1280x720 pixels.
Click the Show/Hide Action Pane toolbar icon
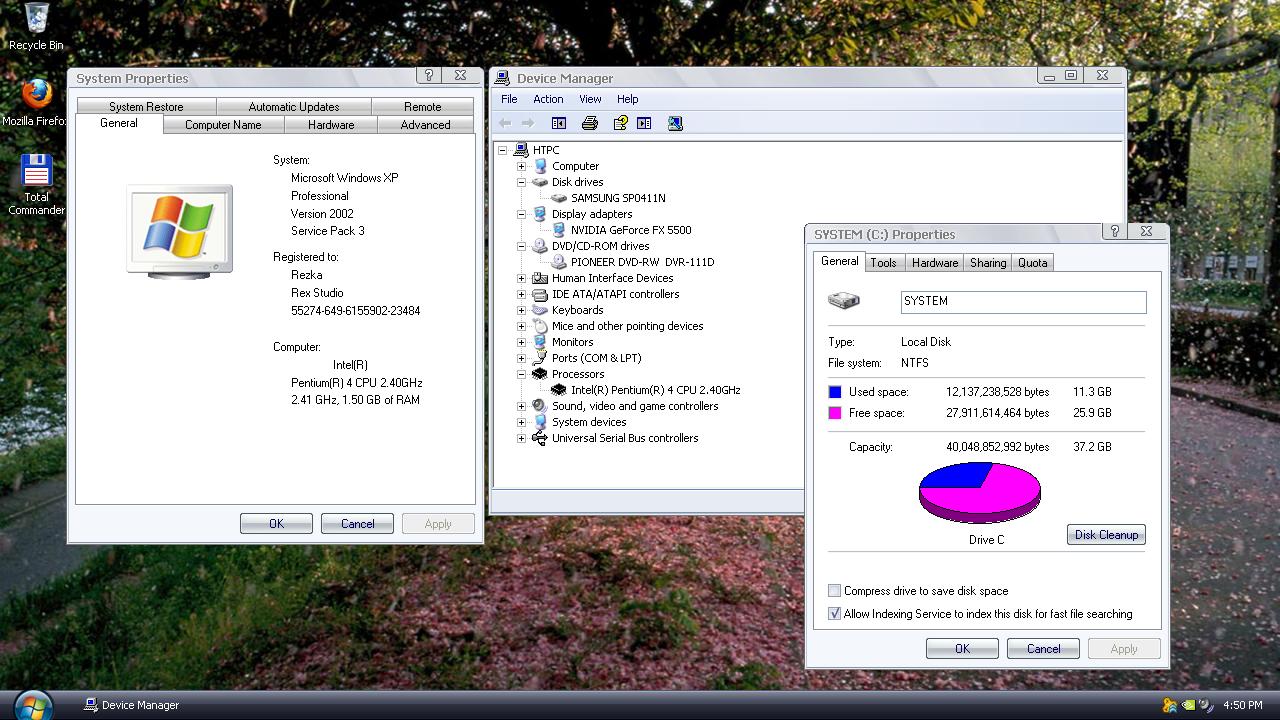644,123
